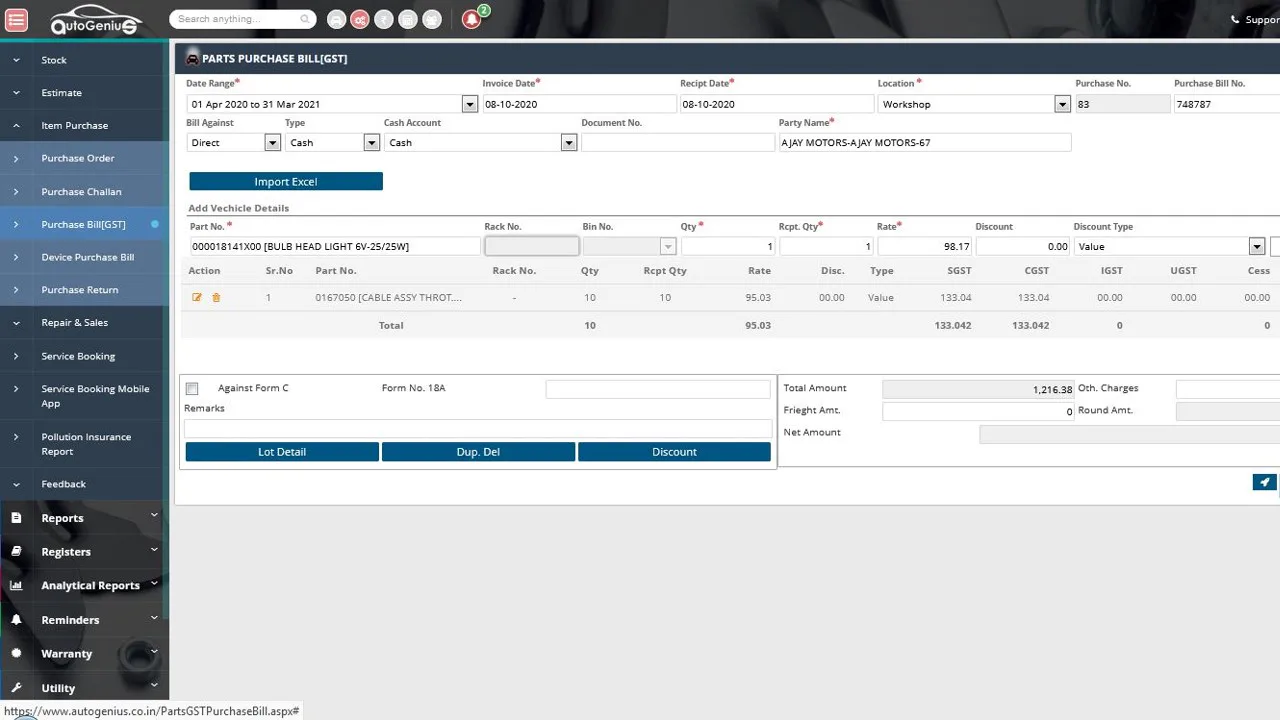The height and width of the screenshot is (720, 1280).
Task: Click the Lot Detail button
Action: 282,452
